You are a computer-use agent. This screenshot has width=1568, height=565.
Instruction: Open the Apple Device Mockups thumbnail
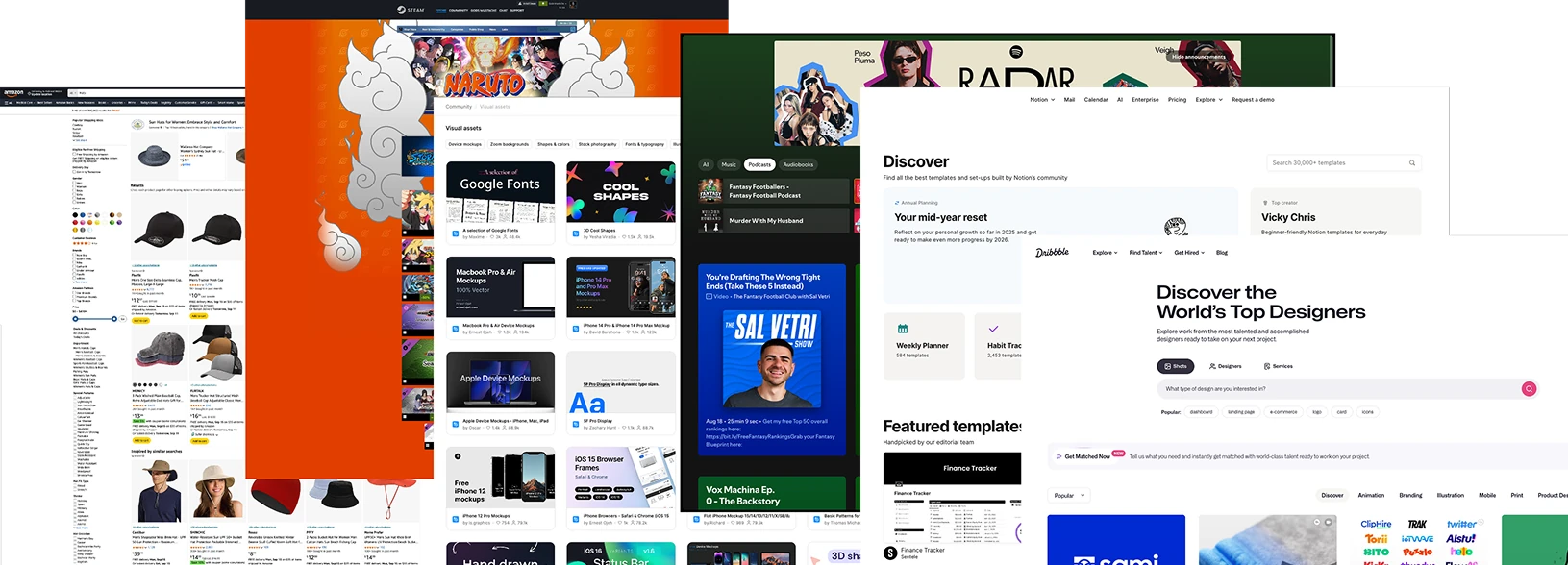coord(500,382)
